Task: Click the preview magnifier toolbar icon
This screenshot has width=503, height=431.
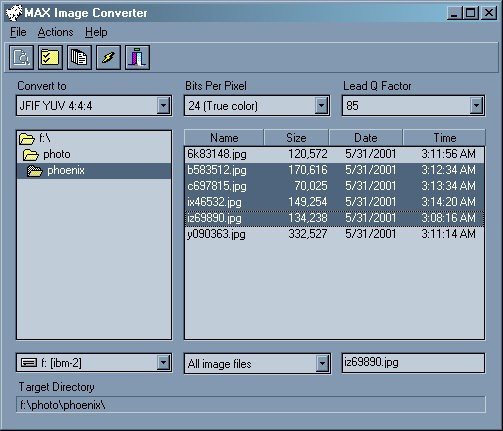Action: pos(21,57)
